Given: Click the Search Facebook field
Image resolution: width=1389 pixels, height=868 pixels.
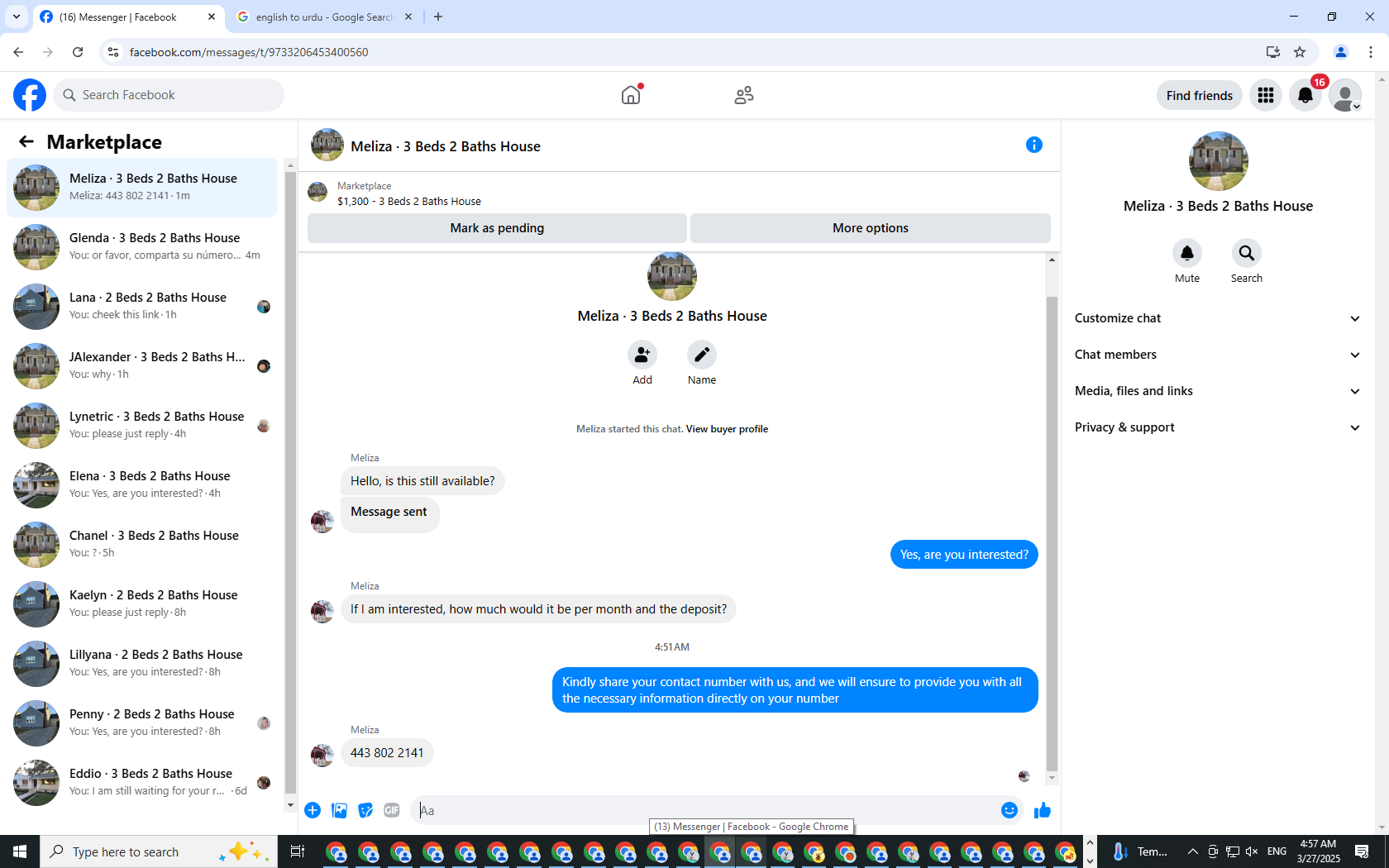Looking at the screenshot, I should [x=169, y=95].
